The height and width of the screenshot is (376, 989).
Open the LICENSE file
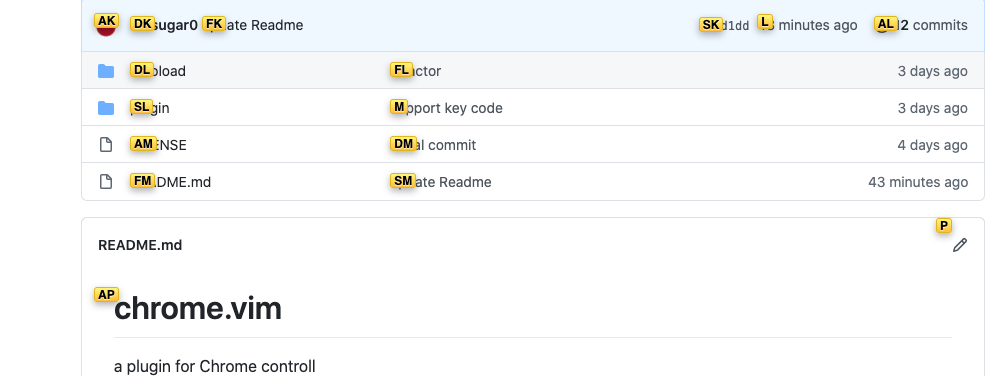pos(159,145)
